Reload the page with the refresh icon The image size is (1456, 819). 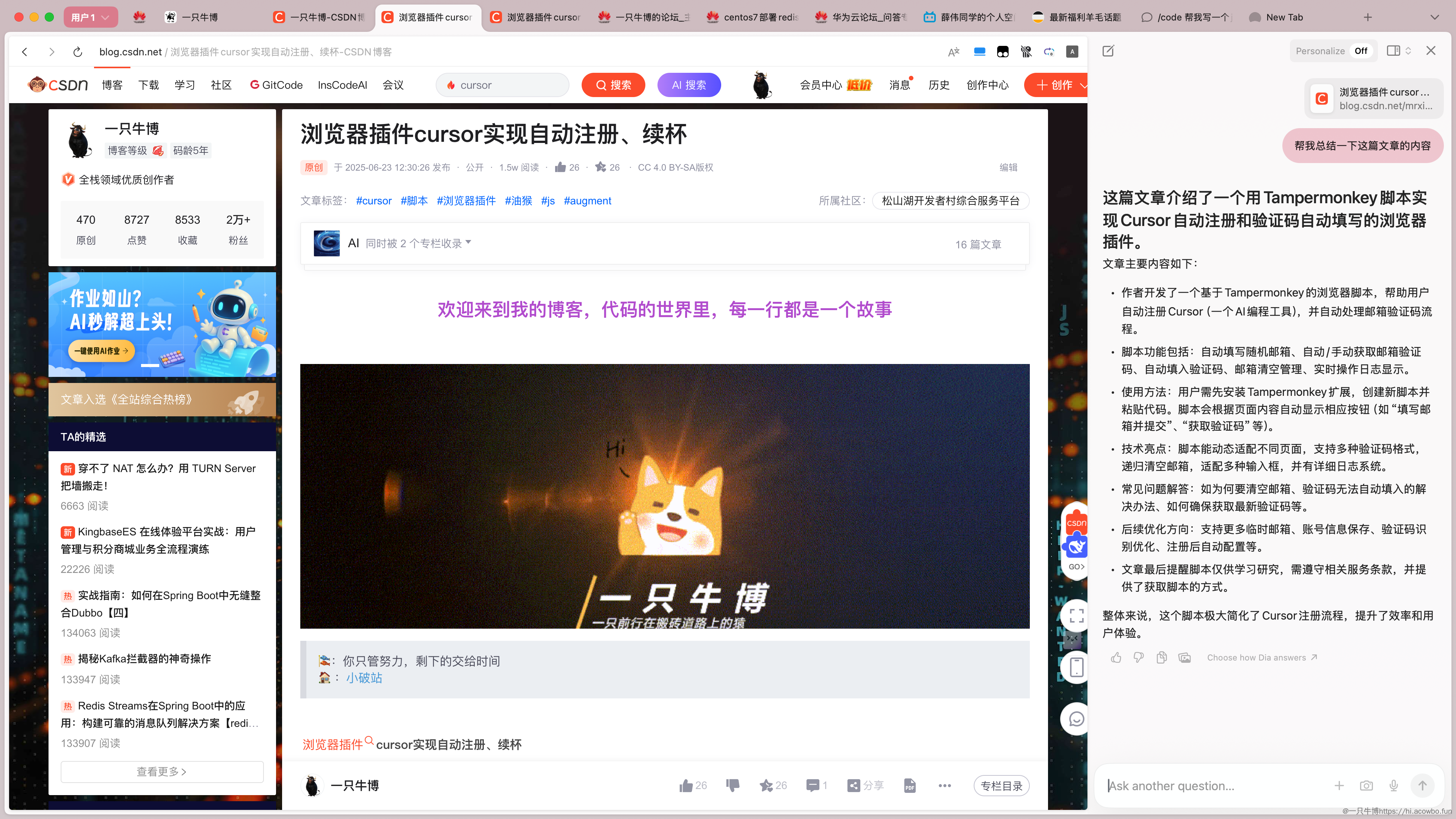tap(78, 52)
